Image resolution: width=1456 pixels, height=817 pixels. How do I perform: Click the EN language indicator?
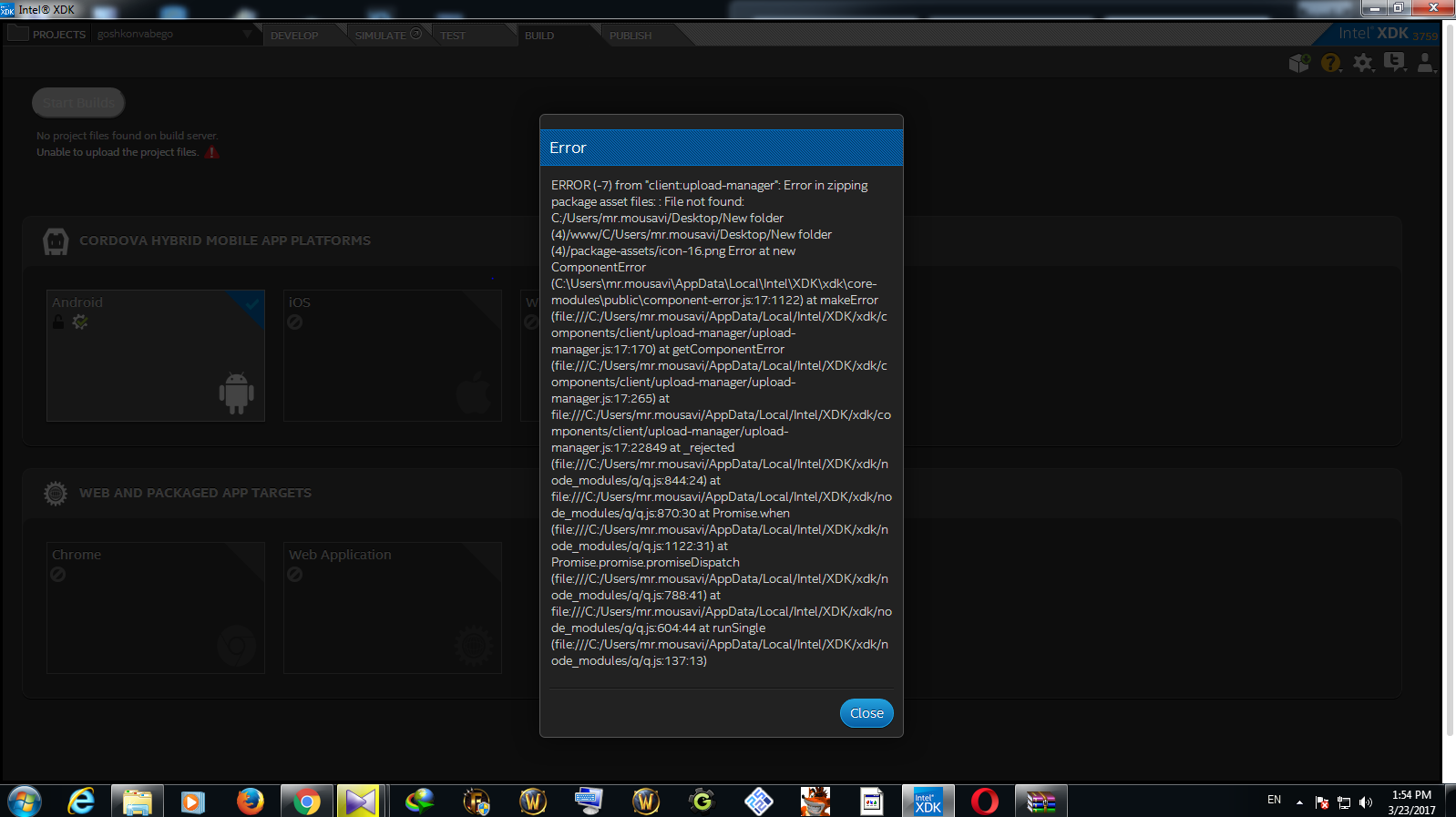coord(1274,800)
